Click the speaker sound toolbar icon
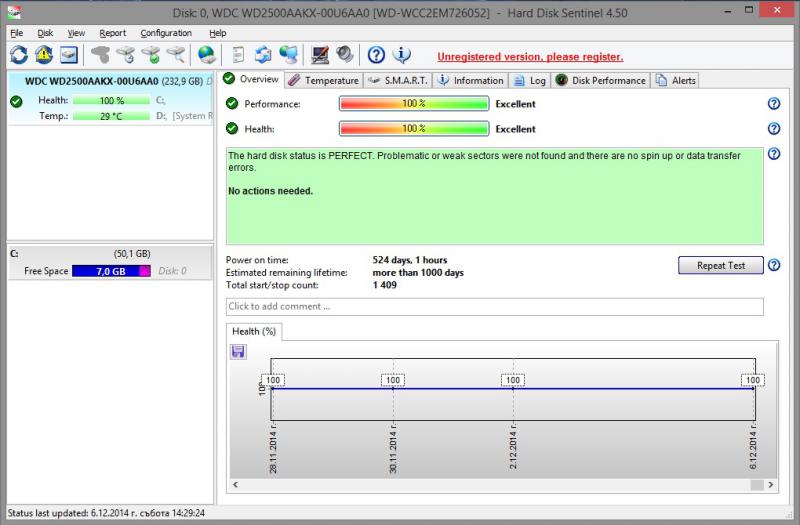The image size is (800, 525). pyautogui.click(x=345, y=55)
